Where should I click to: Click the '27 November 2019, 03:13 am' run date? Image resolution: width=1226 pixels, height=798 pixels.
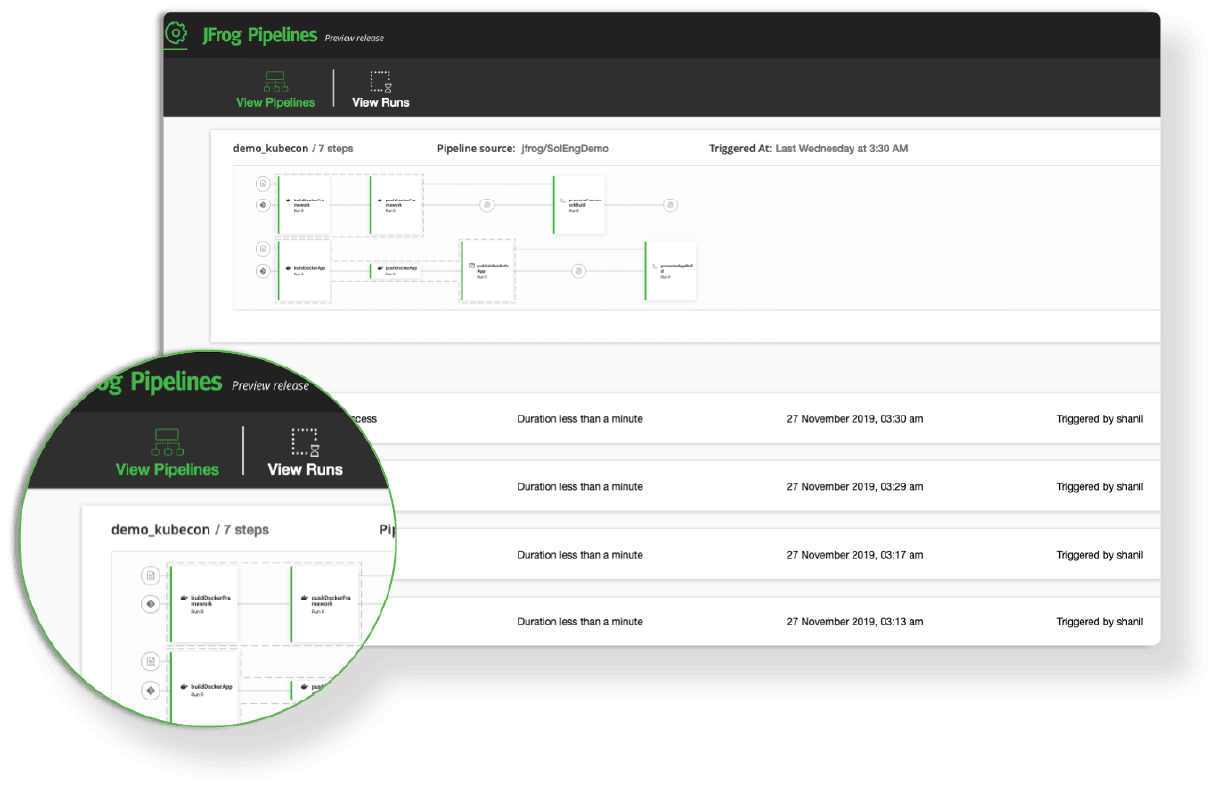click(x=855, y=622)
